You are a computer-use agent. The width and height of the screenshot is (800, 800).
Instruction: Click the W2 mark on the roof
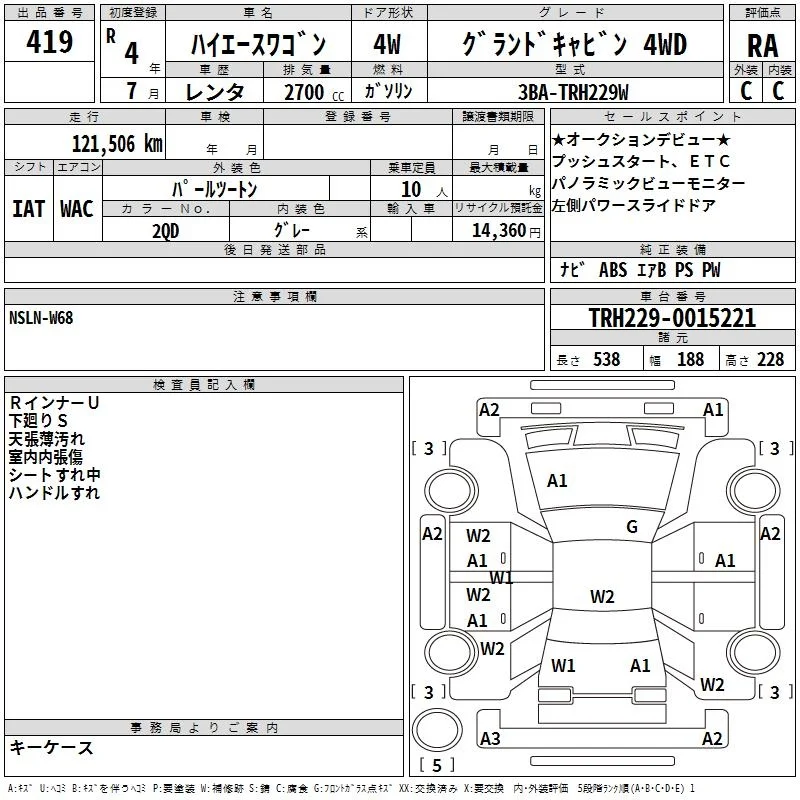pyautogui.click(x=602, y=596)
